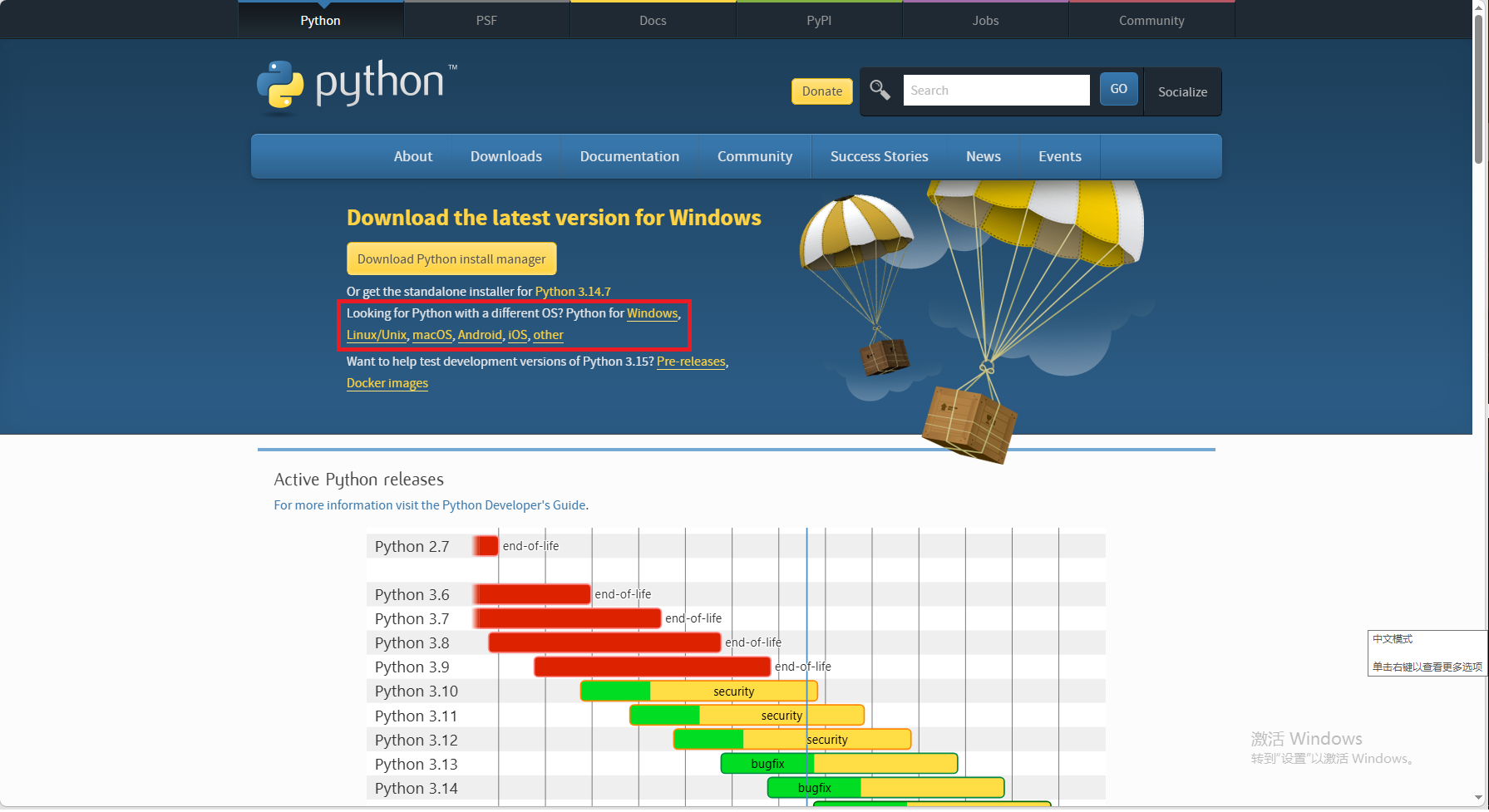Open the Python tab in top bar
This screenshot has width=1489, height=812.
320,20
